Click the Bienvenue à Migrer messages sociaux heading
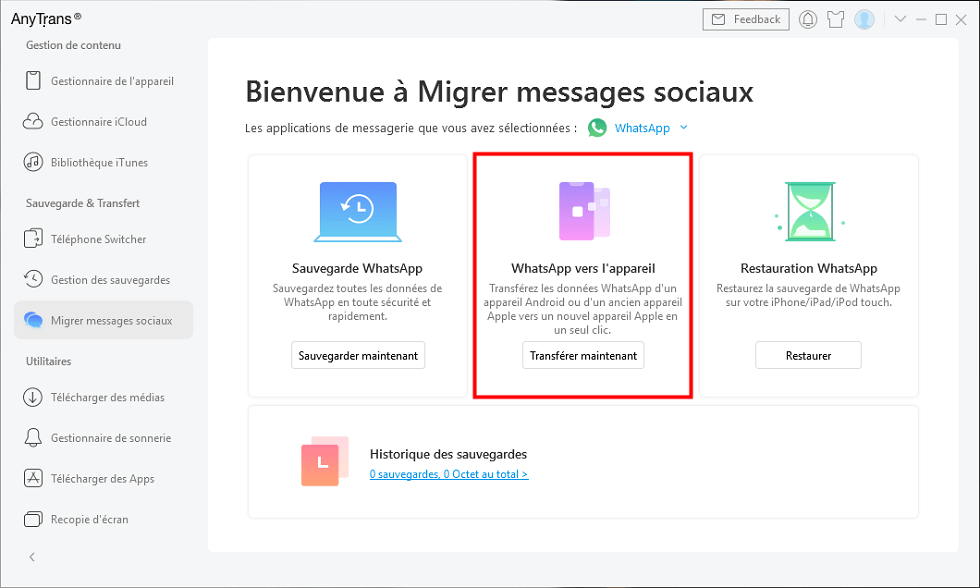 [x=499, y=92]
